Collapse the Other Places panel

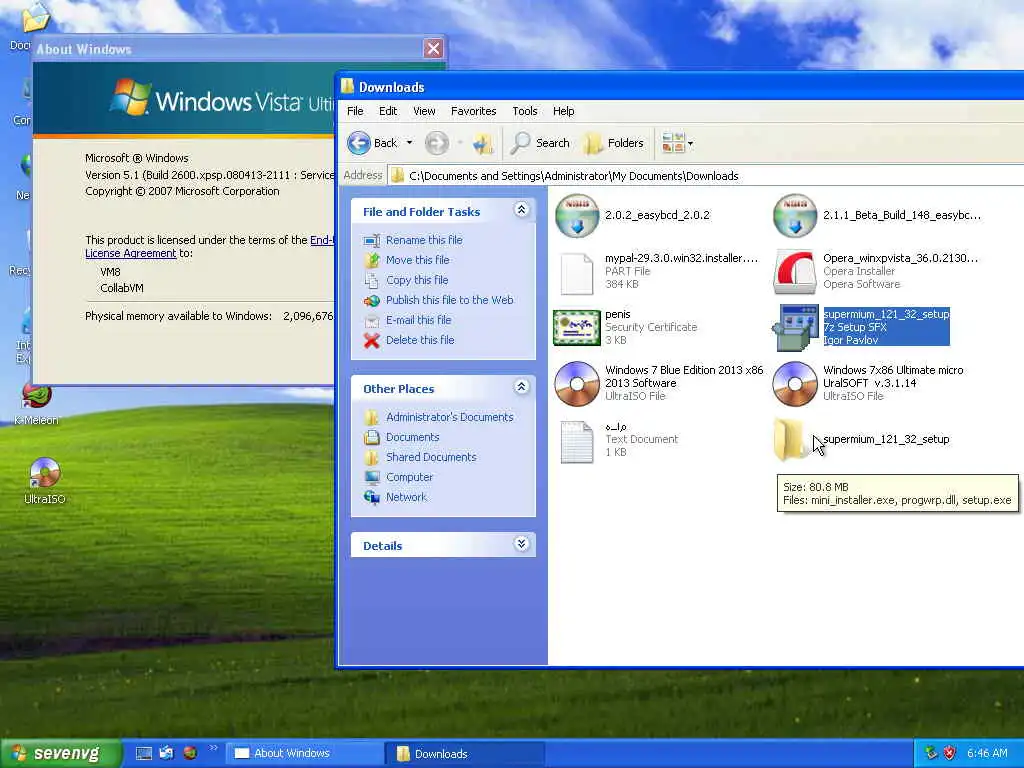521,387
